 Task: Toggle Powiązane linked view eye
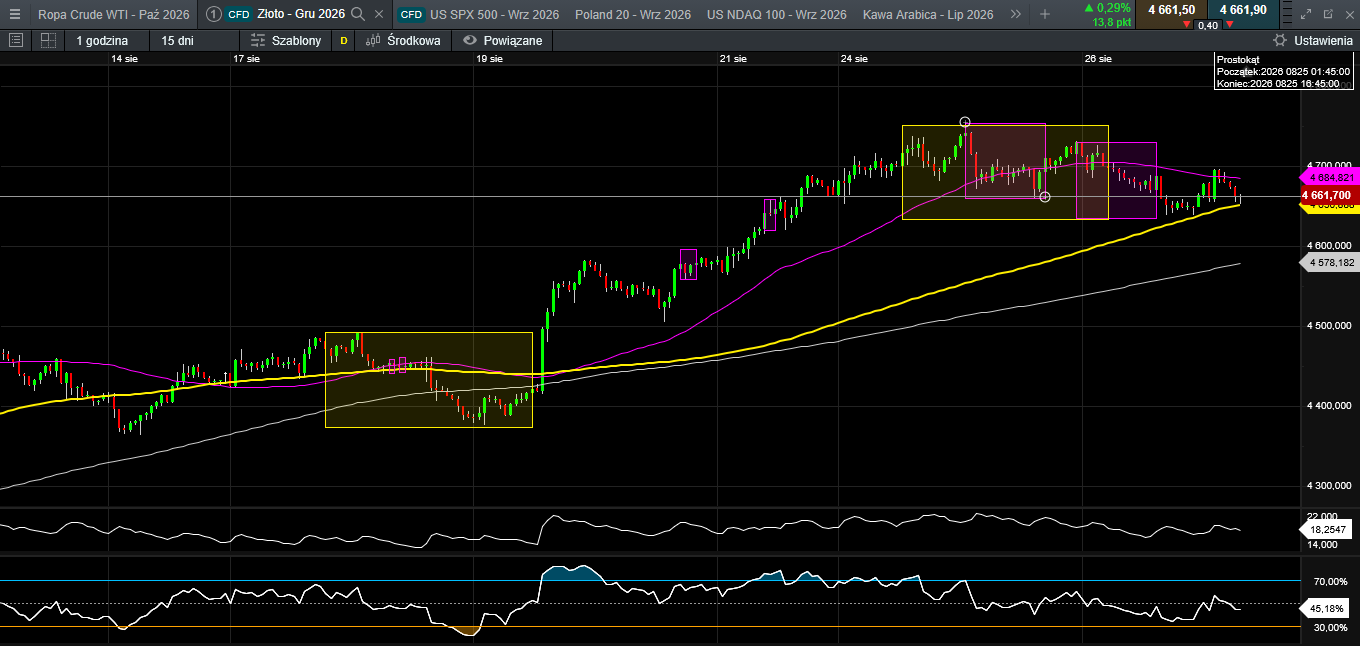pos(502,40)
